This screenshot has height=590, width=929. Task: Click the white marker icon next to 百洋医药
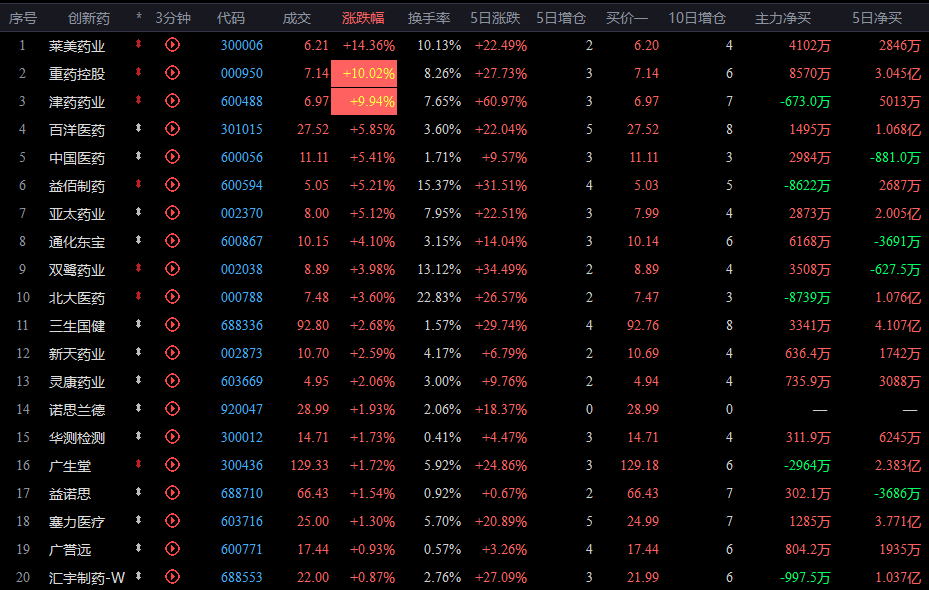pos(139,129)
